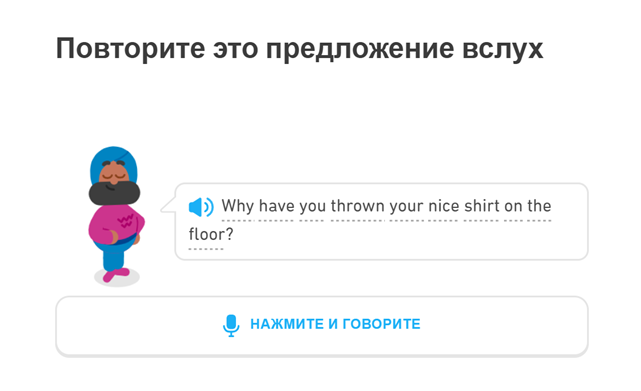641x391 pixels.
Task: Reveal translation of "the"
Action: point(539,206)
